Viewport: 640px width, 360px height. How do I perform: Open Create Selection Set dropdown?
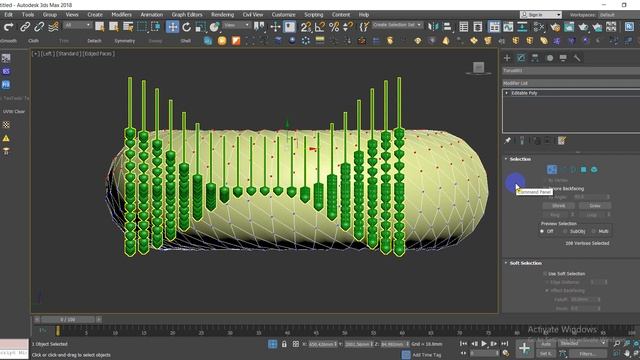(x=397, y=25)
